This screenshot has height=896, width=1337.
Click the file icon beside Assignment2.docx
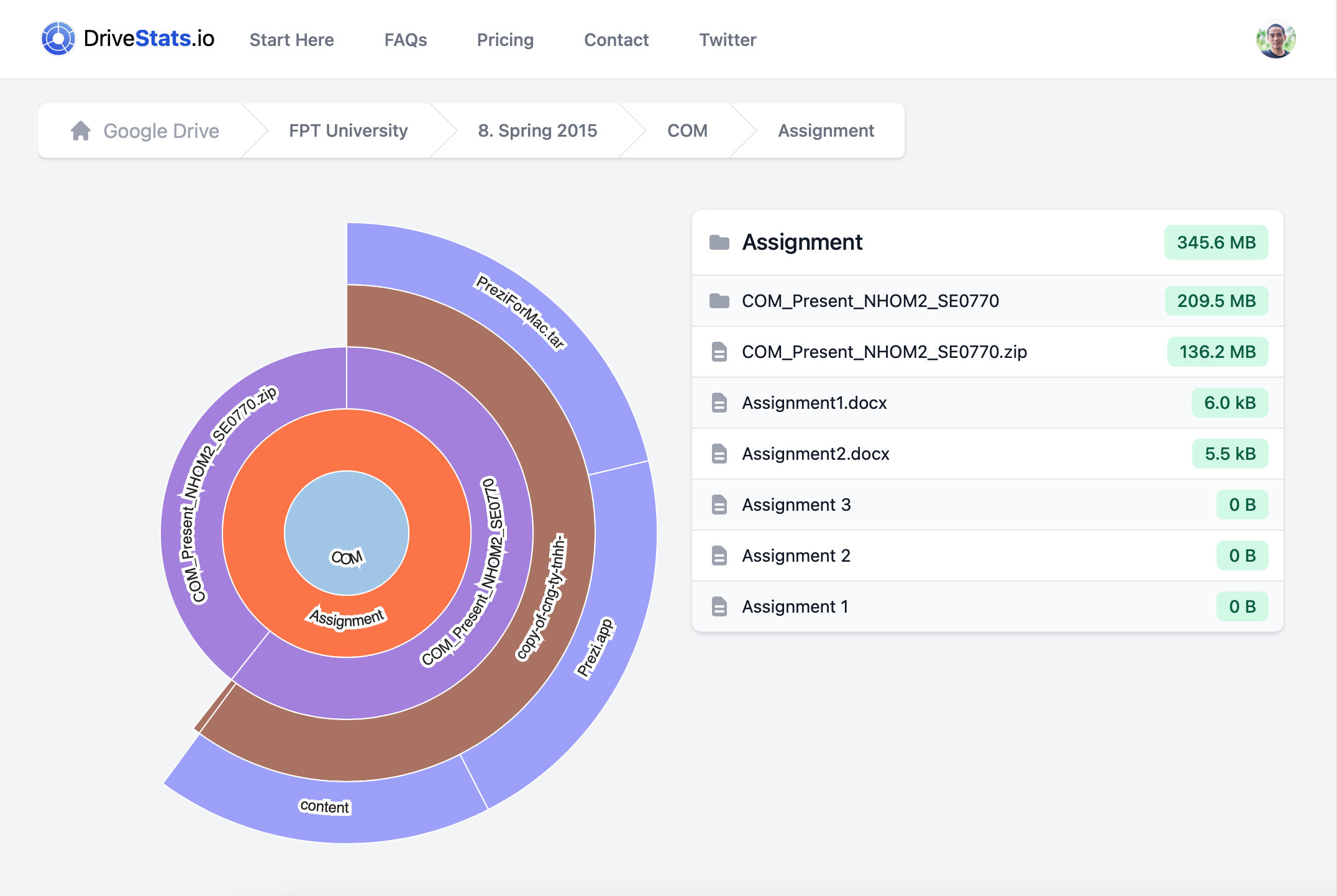coord(719,454)
